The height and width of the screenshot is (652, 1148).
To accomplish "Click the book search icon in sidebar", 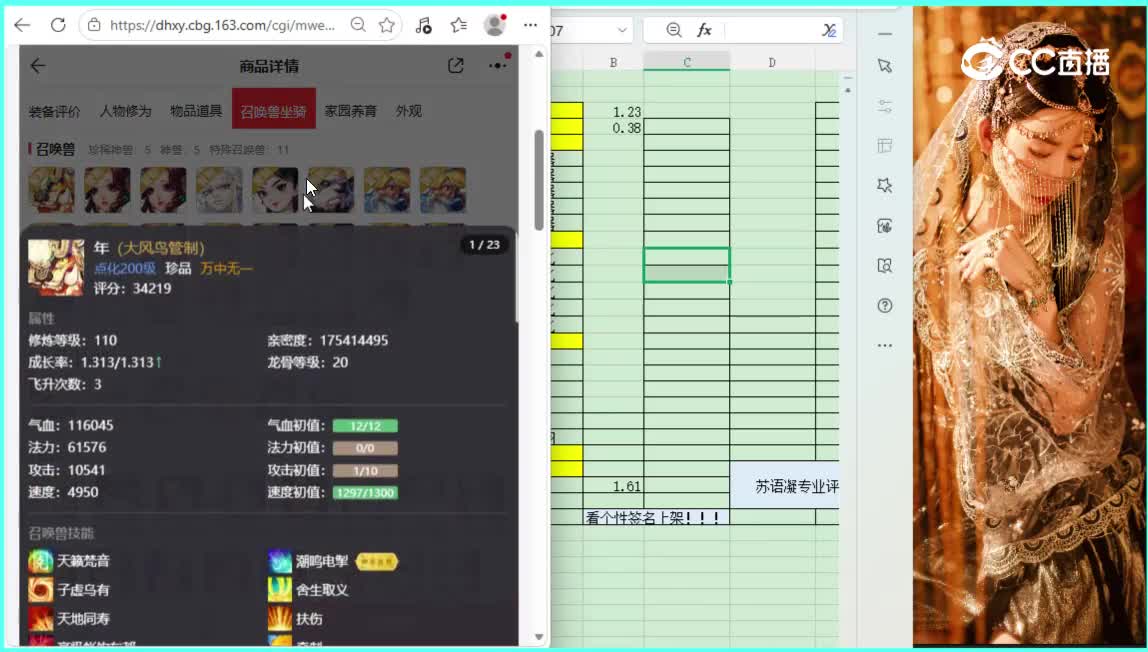I will 884,266.
